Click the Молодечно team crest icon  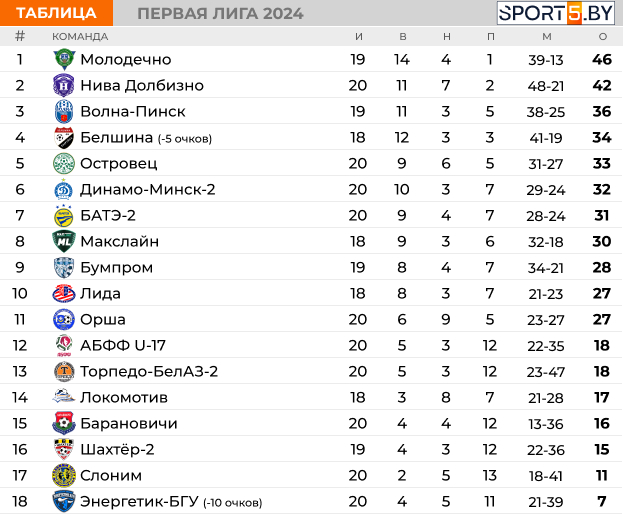pos(64,59)
